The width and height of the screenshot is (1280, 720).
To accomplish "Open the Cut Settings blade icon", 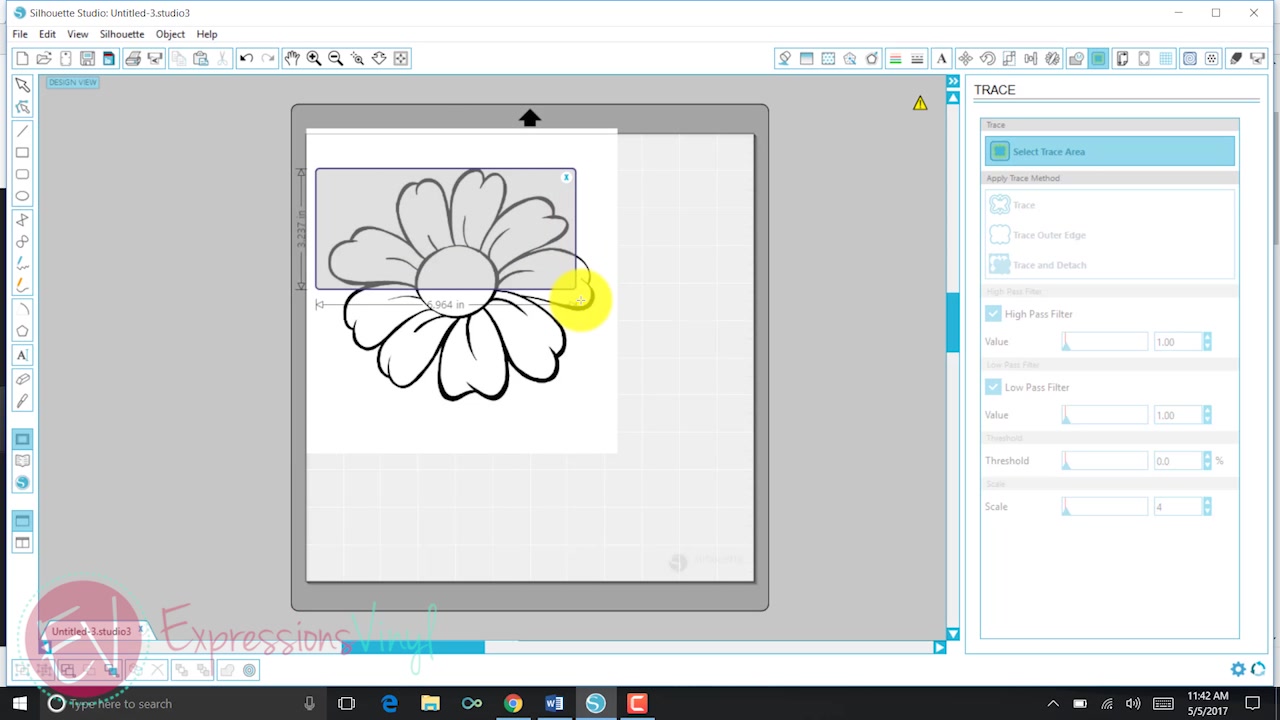I will [1236, 59].
